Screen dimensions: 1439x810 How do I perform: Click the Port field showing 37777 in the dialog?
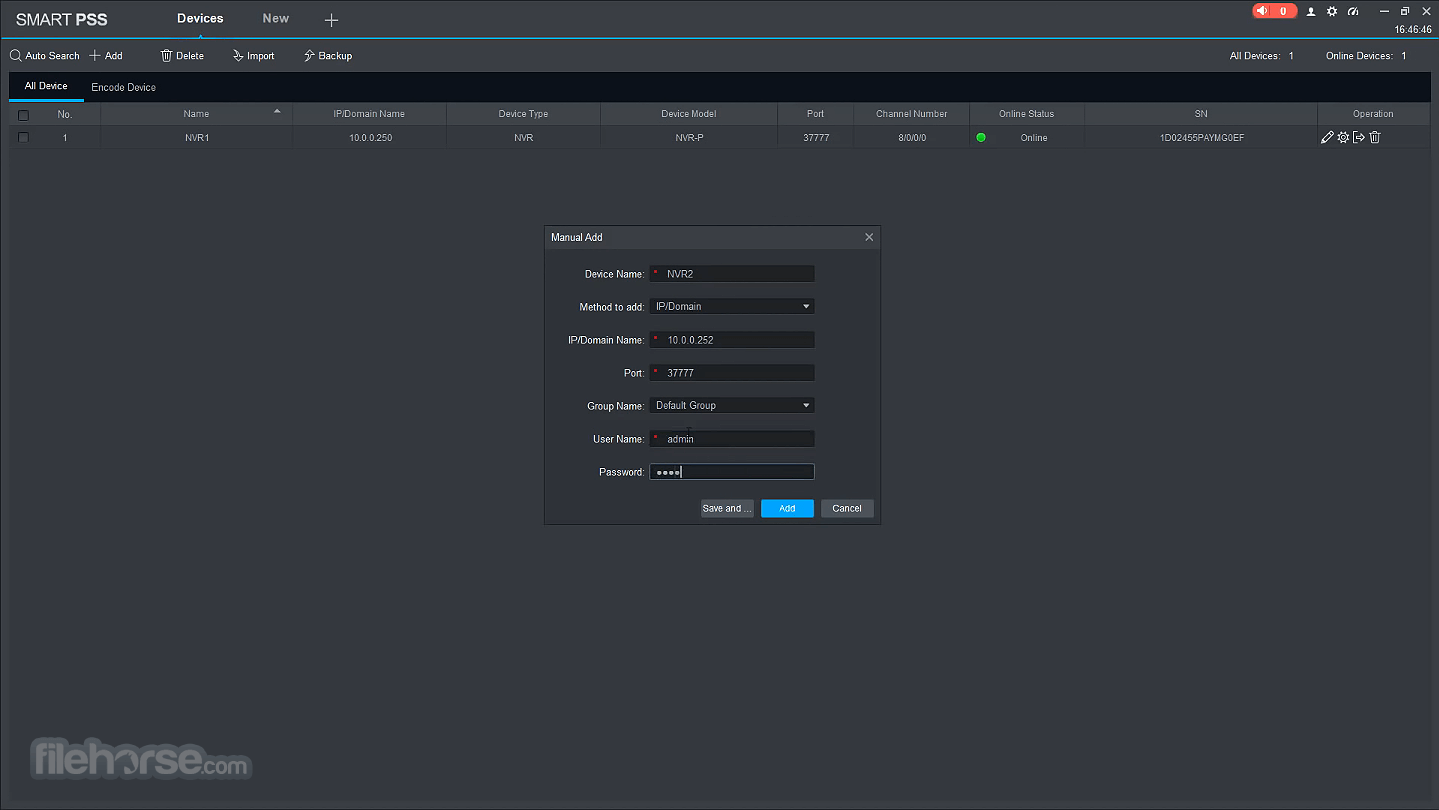[x=732, y=373]
